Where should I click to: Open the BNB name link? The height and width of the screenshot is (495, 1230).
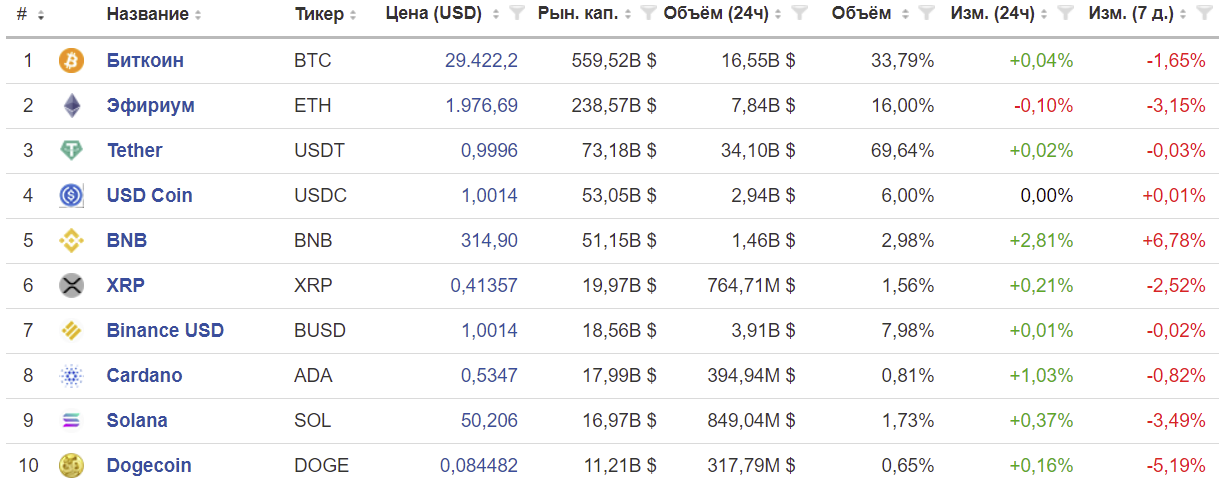coord(127,241)
